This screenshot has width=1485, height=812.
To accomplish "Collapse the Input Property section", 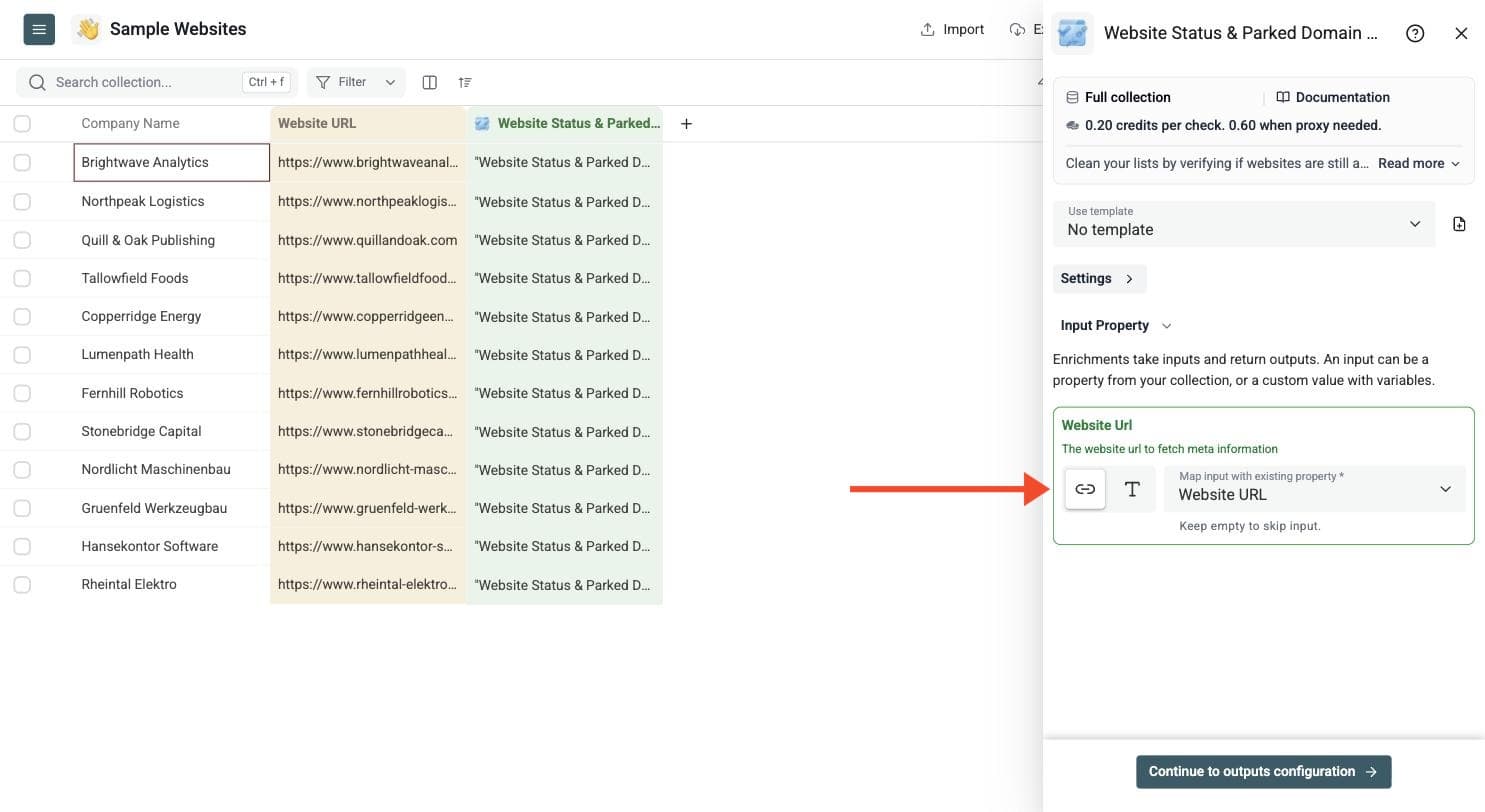I will (1115, 325).
